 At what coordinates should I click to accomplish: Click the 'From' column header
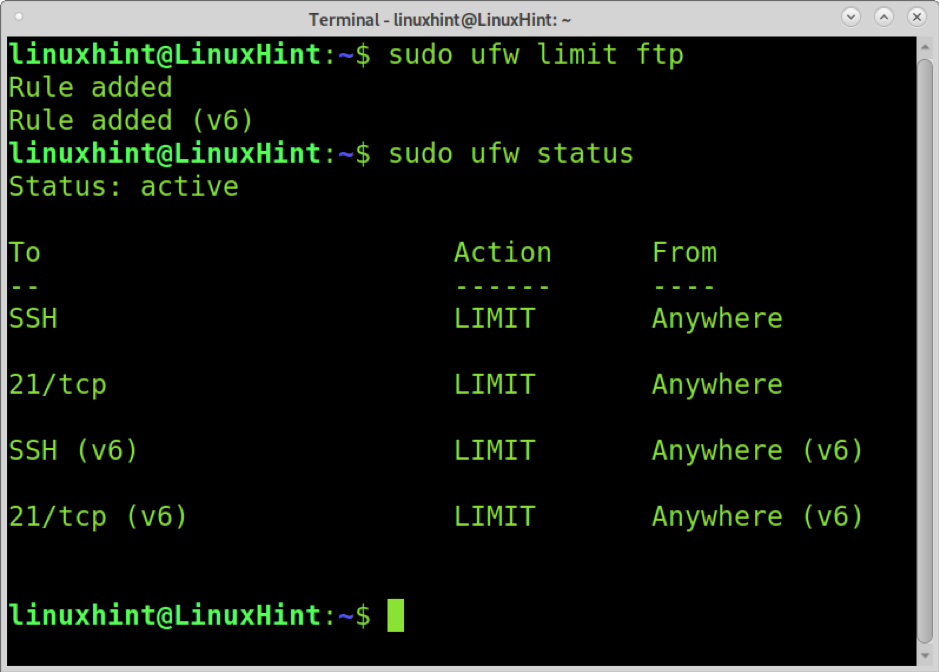click(684, 253)
